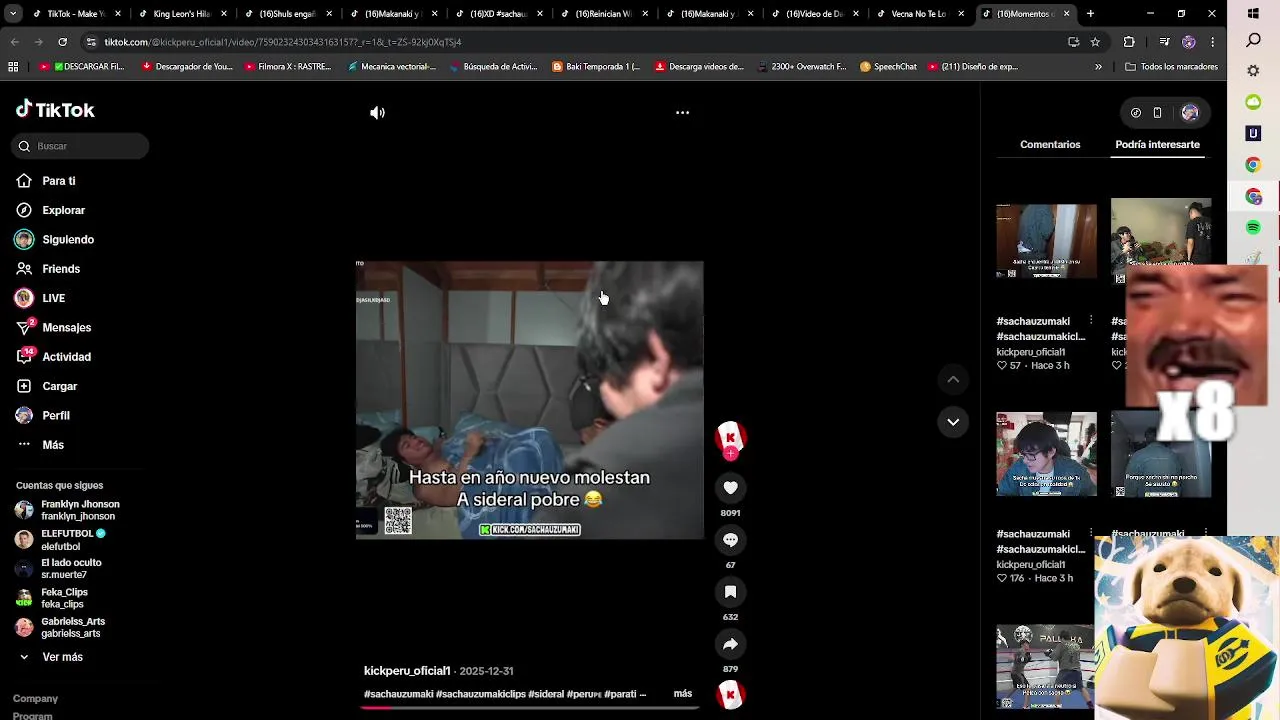
Task: Expand followed accounts with Ver más
Action: pos(62,657)
